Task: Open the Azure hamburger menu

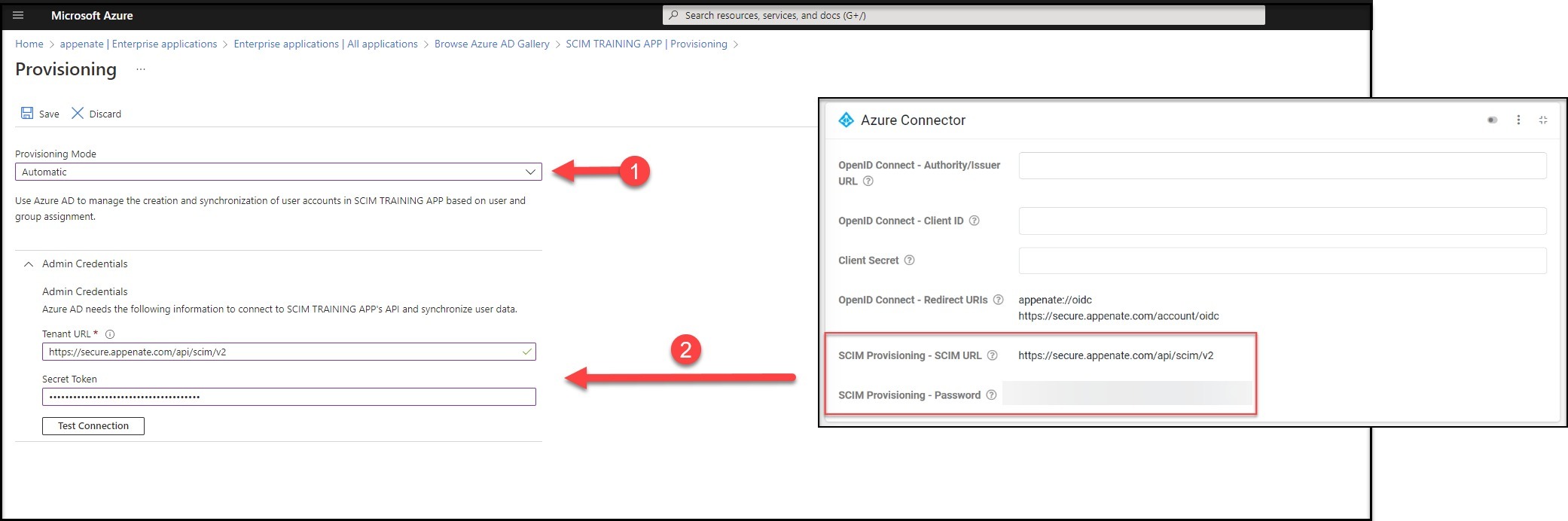Action: pos(18,15)
